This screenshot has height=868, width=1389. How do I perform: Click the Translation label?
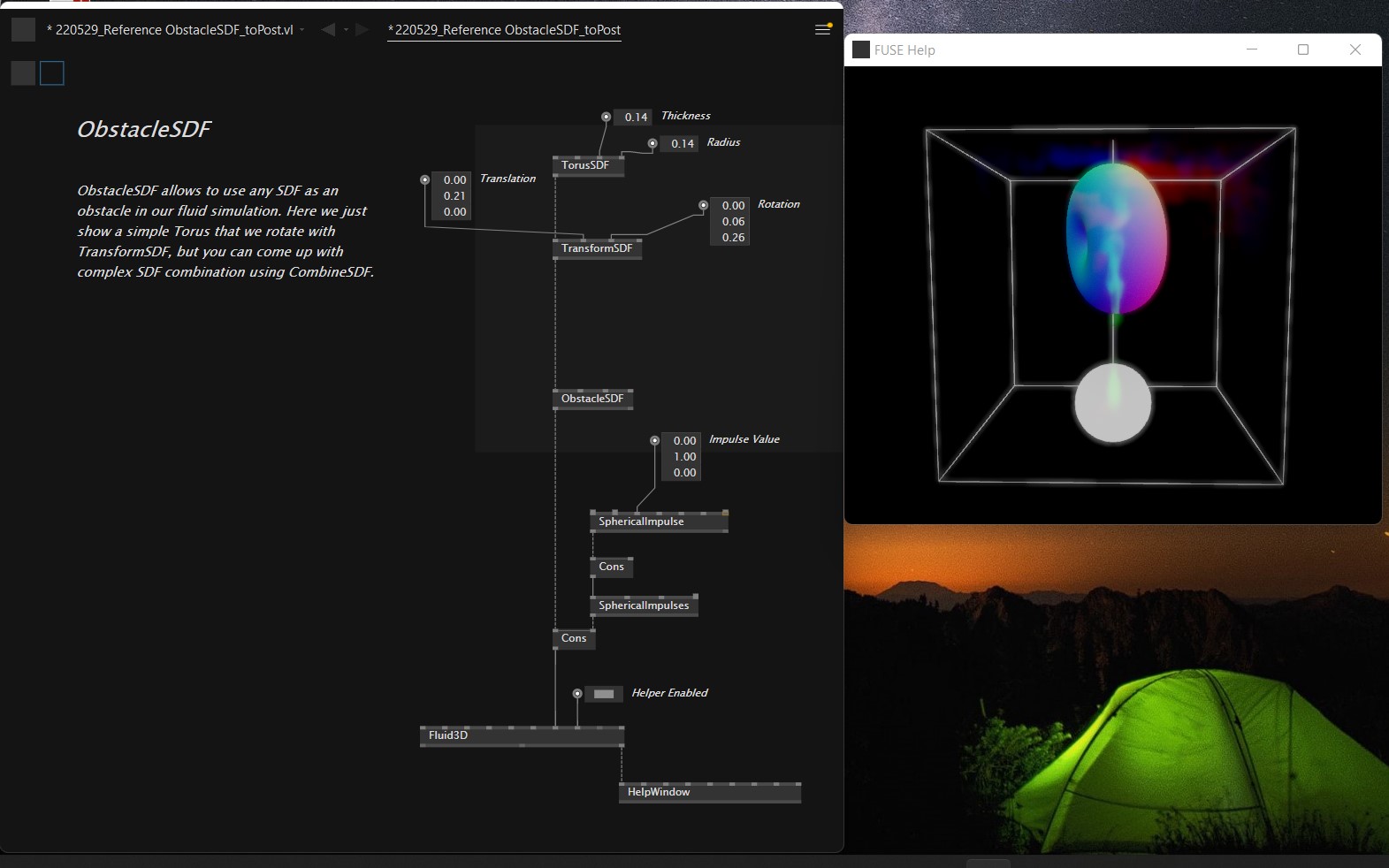coord(508,179)
